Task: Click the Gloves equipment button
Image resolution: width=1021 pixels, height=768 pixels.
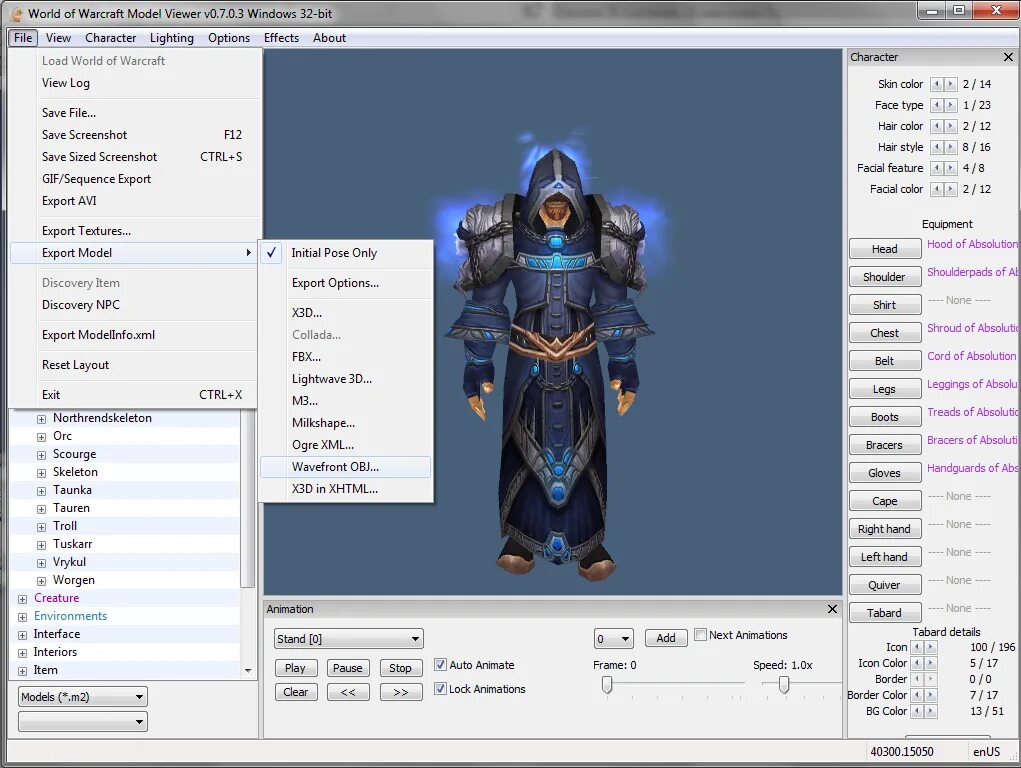Action: click(885, 473)
